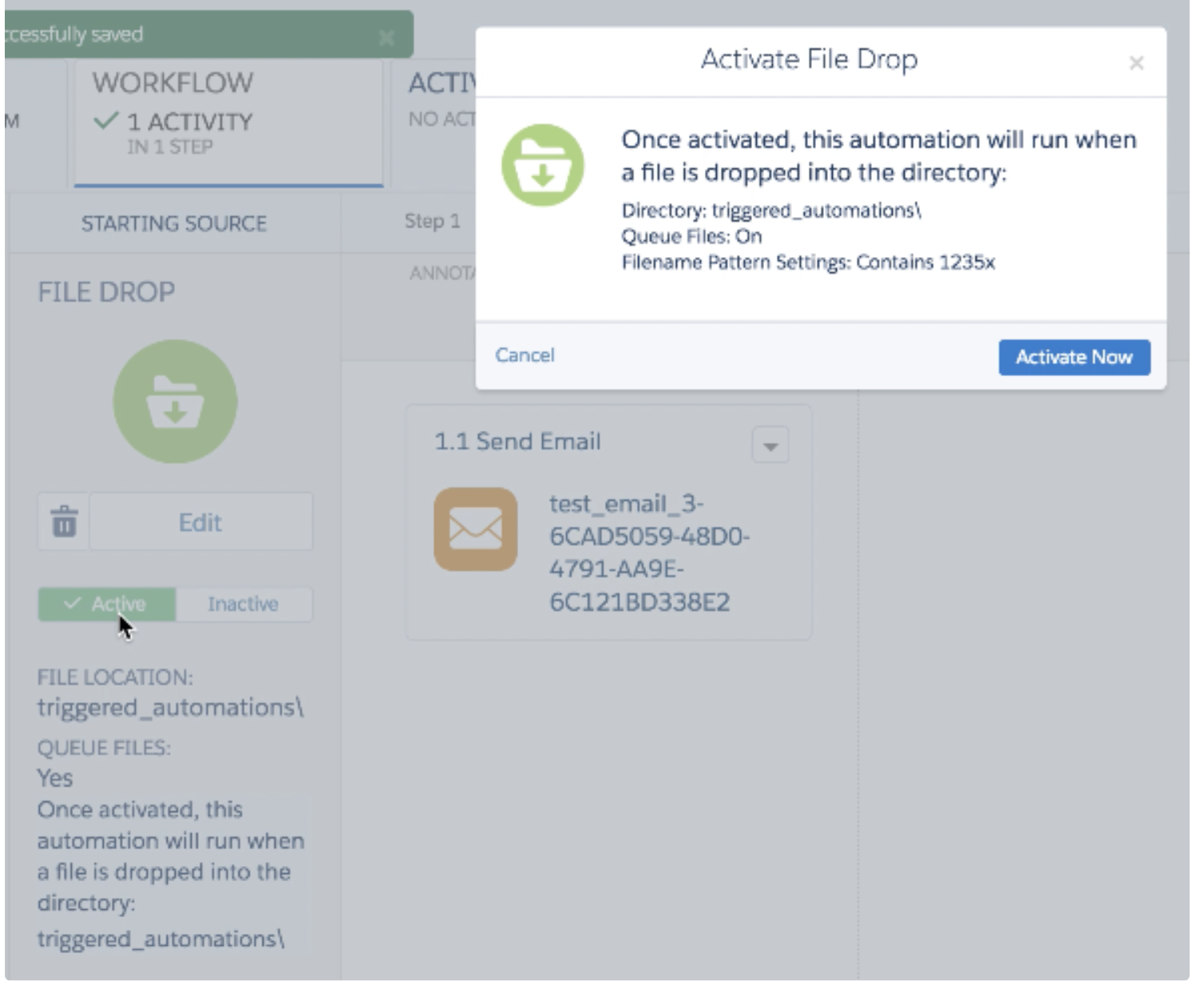This screenshot has width=1204, height=993.
Task: Click the orange Send Email envelope icon
Action: tap(476, 529)
